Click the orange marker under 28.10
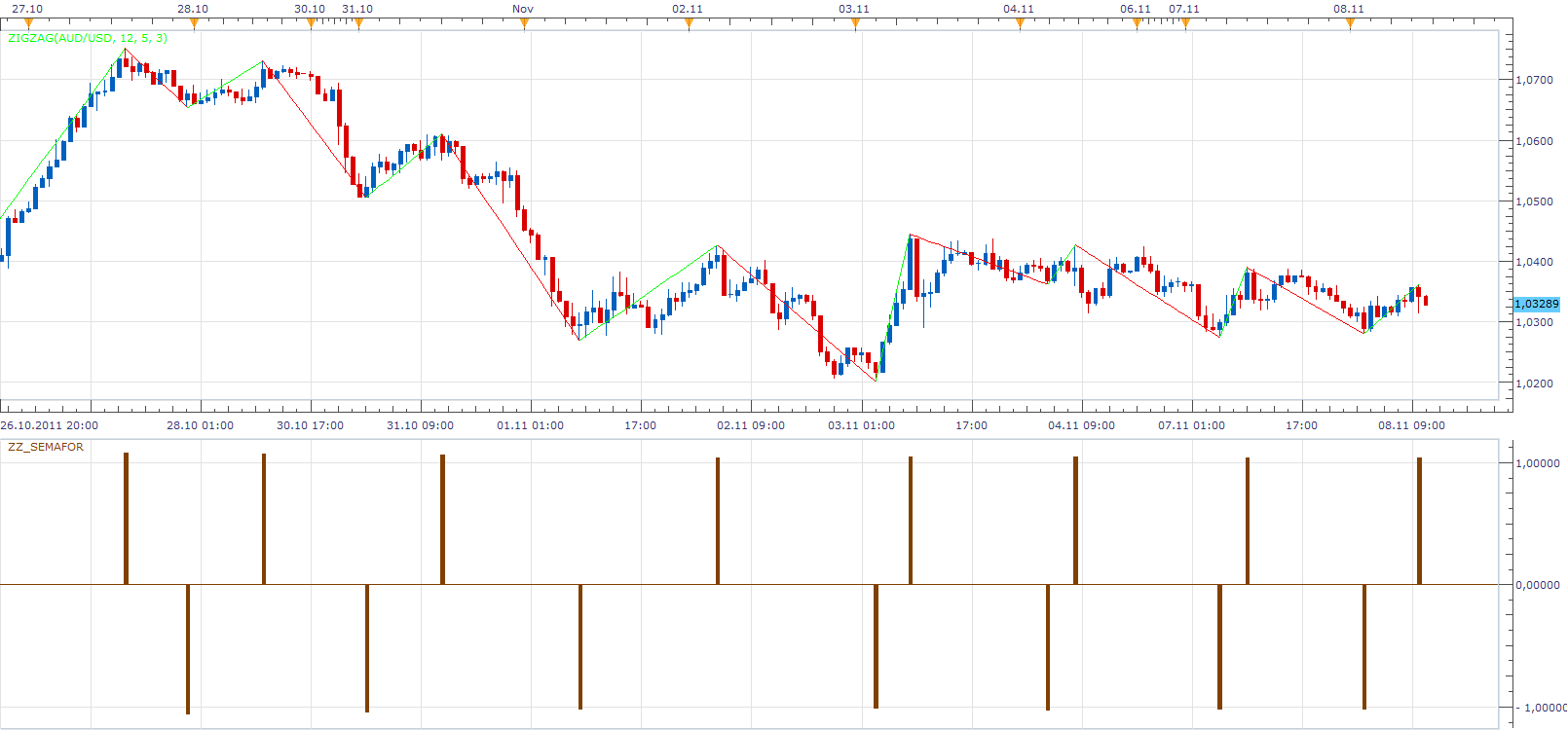1568x730 pixels. (194, 23)
